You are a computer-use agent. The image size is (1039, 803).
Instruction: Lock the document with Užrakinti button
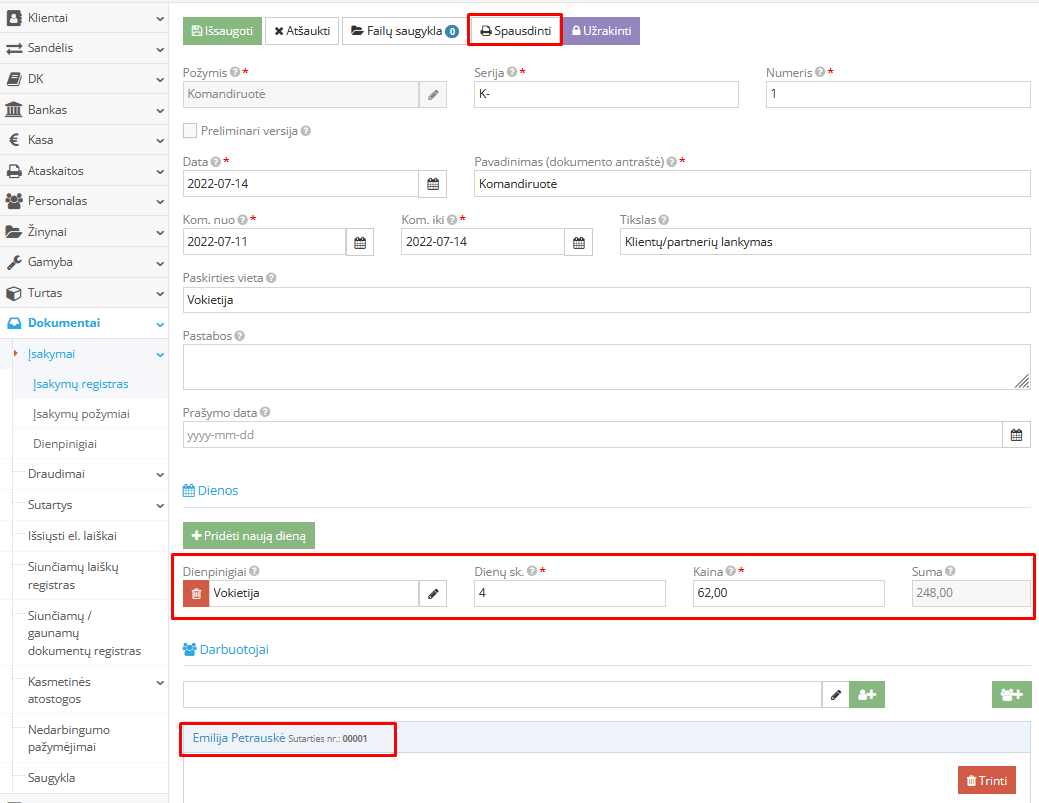(x=601, y=31)
